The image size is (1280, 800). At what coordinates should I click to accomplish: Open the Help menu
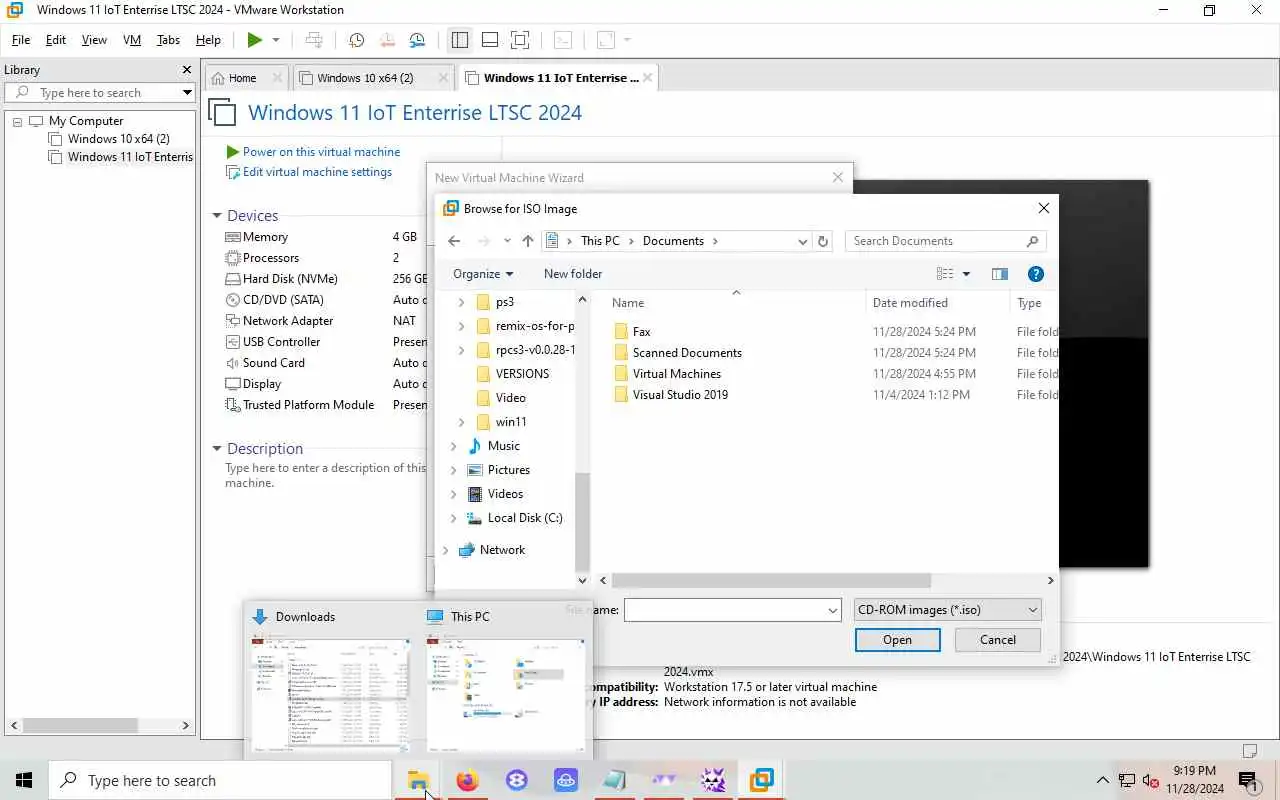(208, 40)
